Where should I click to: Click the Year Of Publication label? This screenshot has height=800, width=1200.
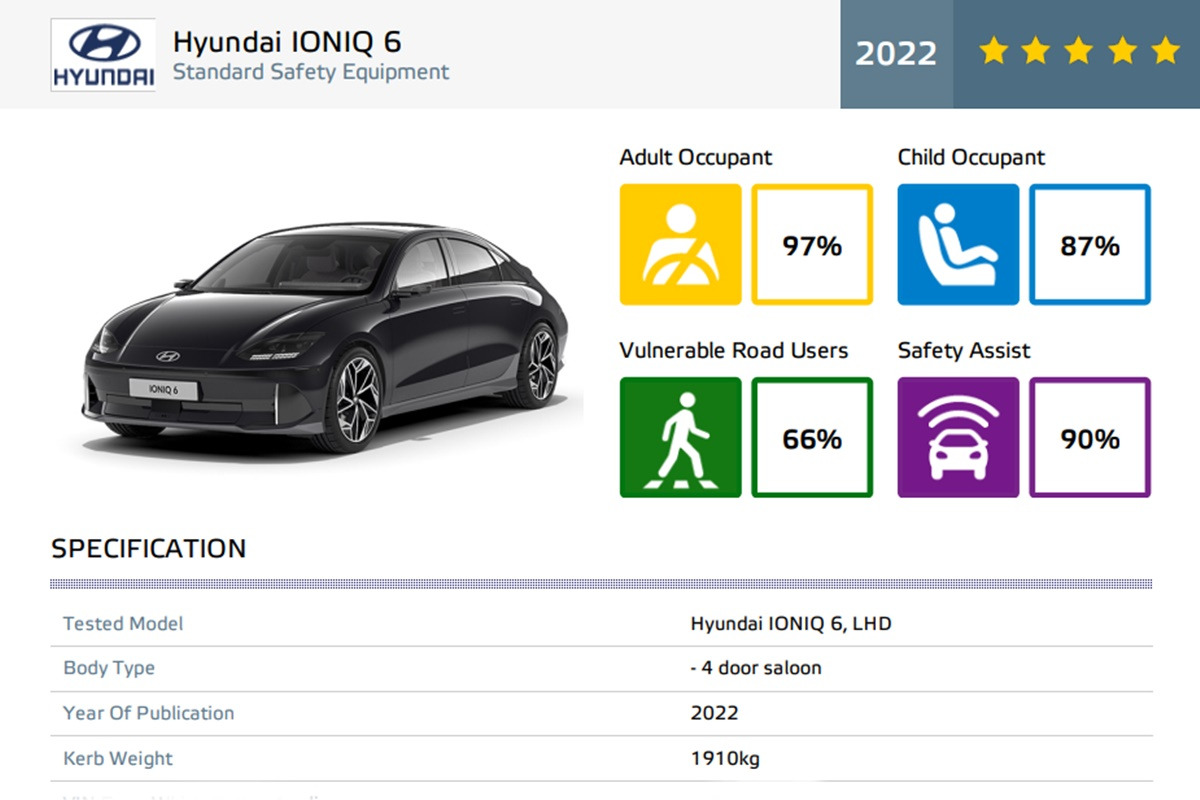(148, 713)
